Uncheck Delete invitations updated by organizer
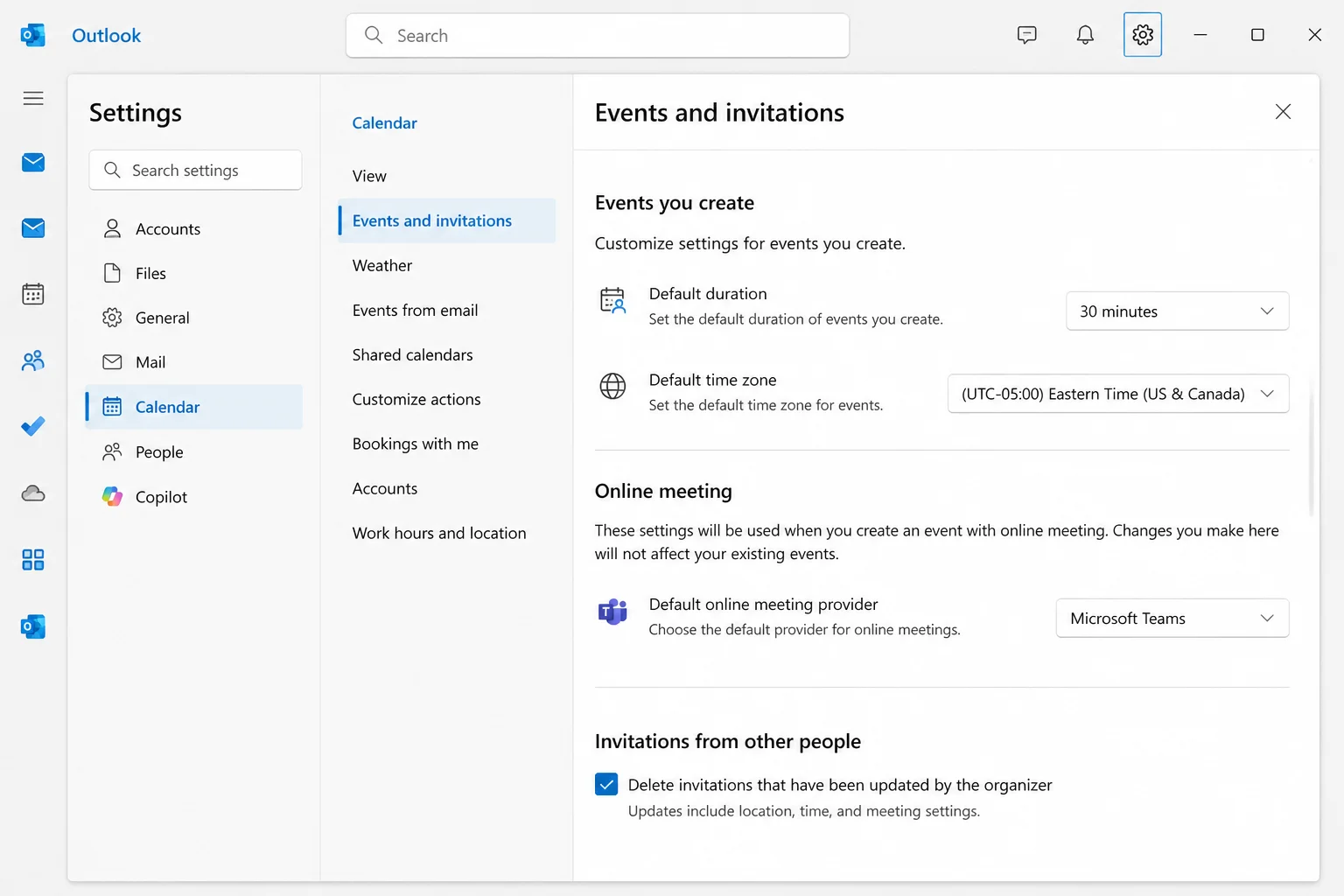The height and width of the screenshot is (896, 1344). [606, 784]
